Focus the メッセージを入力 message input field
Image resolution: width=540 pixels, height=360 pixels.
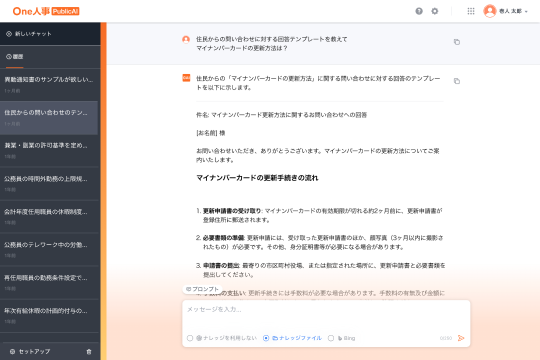click(326, 315)
